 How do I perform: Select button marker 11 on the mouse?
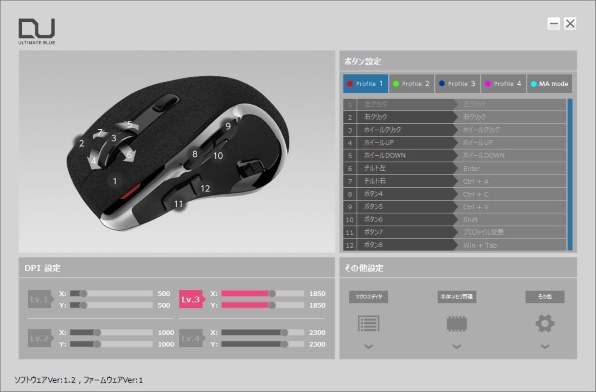[x=179, y=204]
